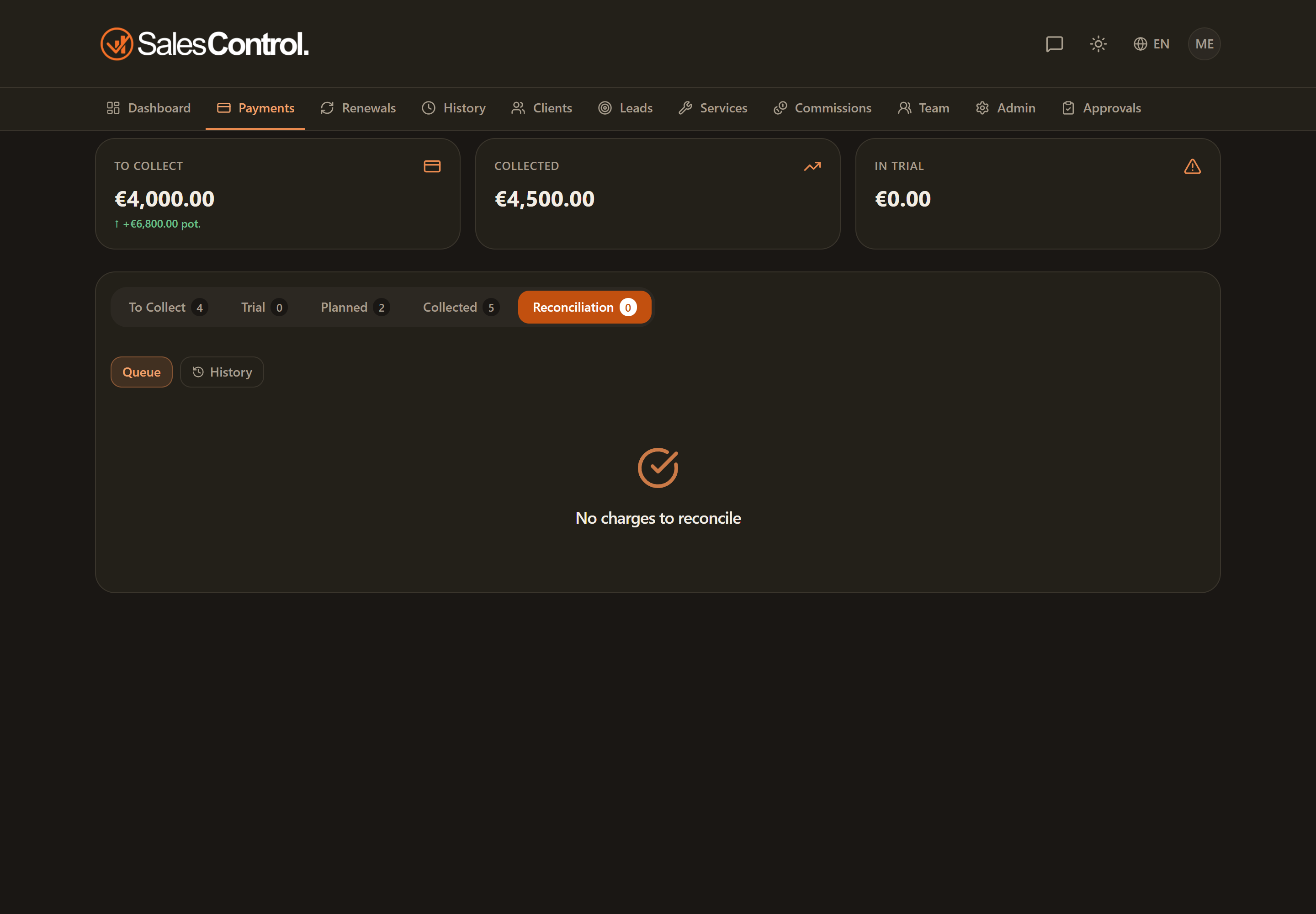Click the +€6,800.00 pot. indicator
1316x914 pixels.
pyautogui.click(x=158, y=224)
